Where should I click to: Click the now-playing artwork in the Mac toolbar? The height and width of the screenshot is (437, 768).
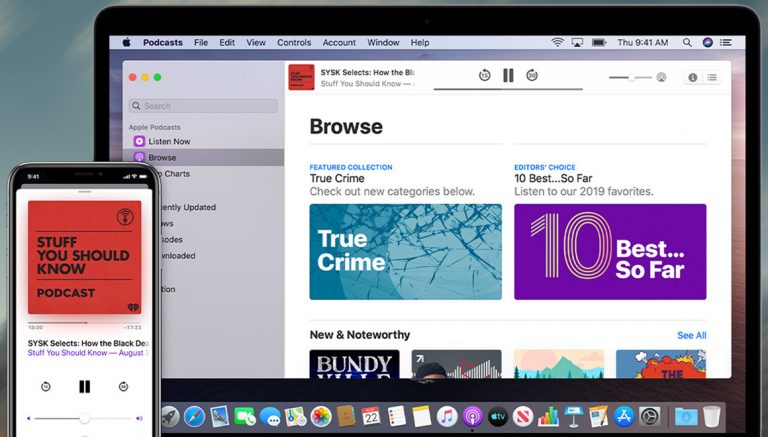coord(301,77)
